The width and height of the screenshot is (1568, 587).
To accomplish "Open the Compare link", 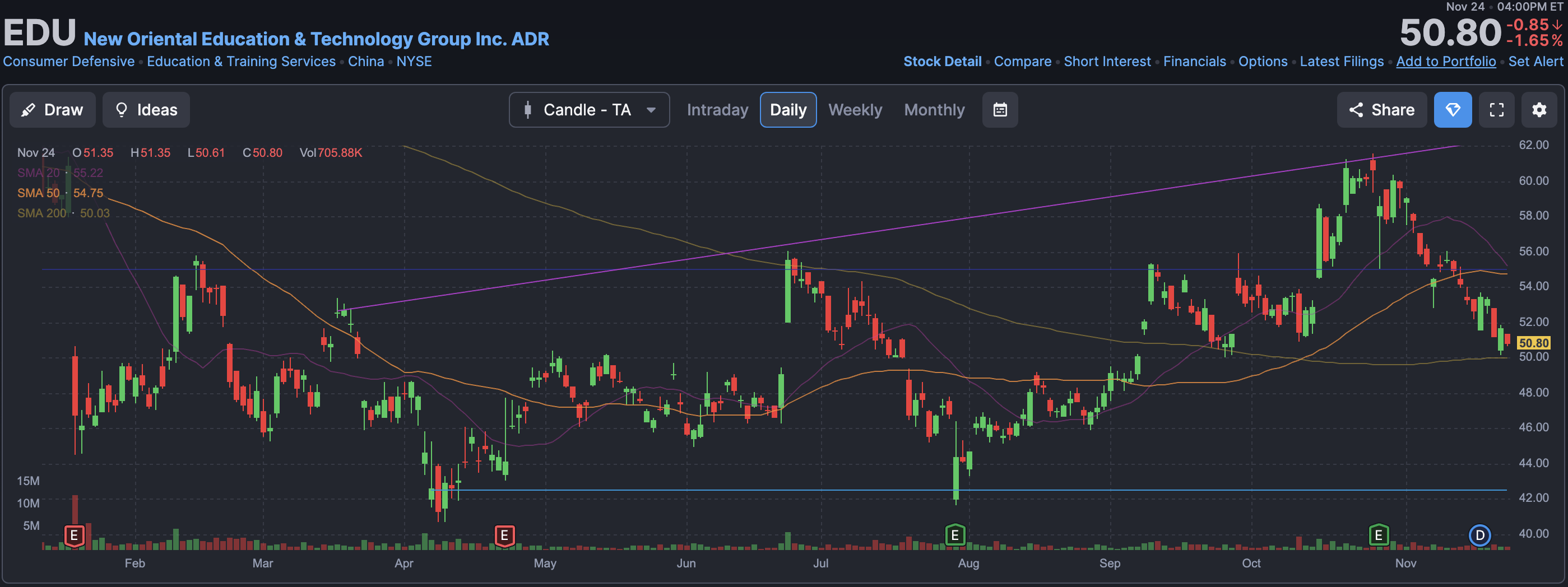I will 1022,62.
